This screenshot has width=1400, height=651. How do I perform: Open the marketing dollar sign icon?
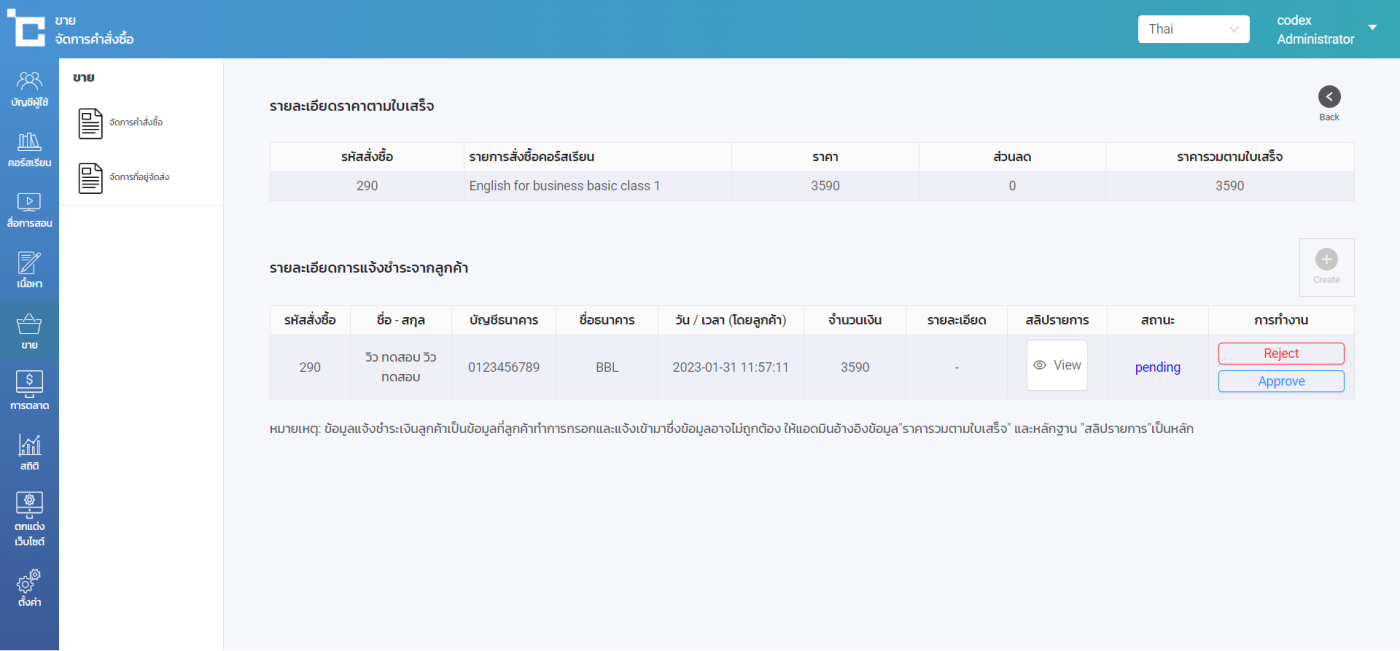pyautogui.click(x=29, y=392)
